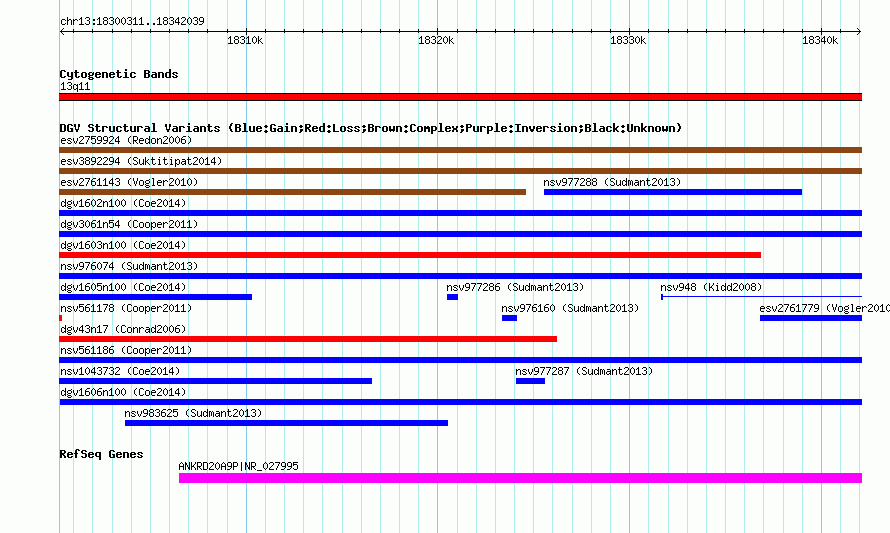Click the 18310k ruler tick label

245,40
